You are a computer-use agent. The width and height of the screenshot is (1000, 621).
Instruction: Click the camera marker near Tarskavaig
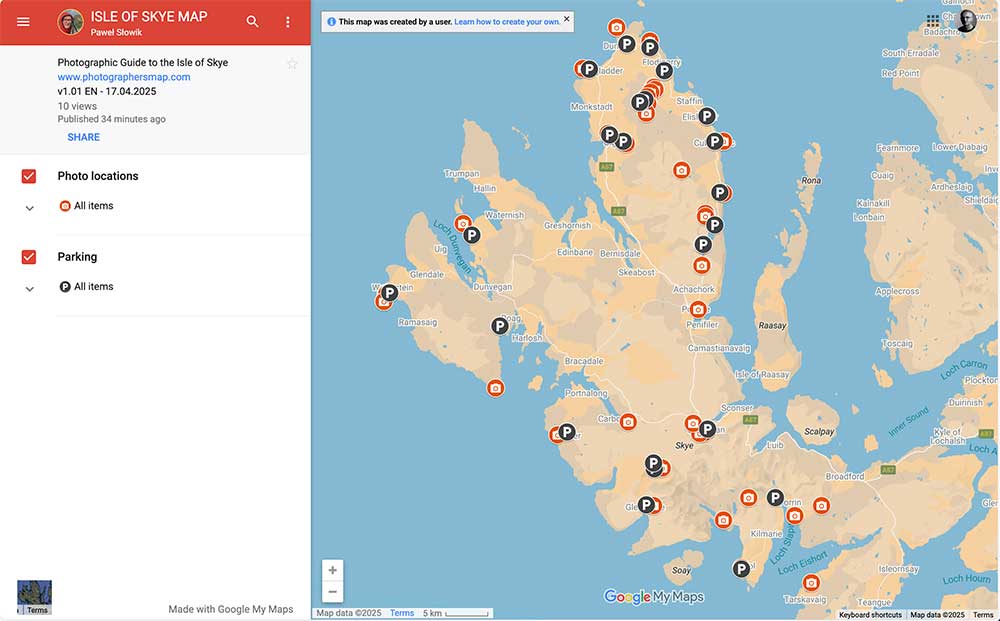click(x=811, y=583)
